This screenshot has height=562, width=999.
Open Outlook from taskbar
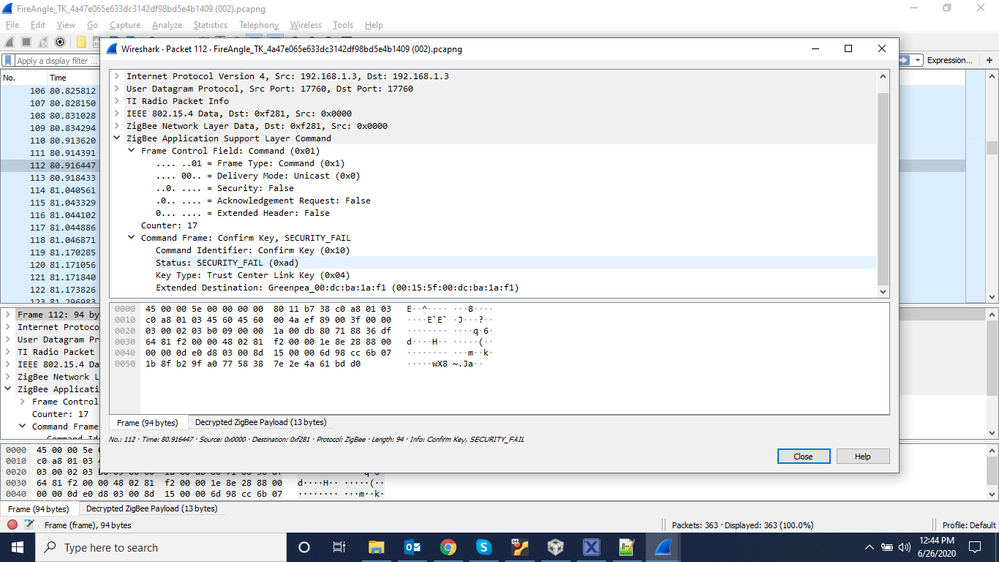coord(412,547)
